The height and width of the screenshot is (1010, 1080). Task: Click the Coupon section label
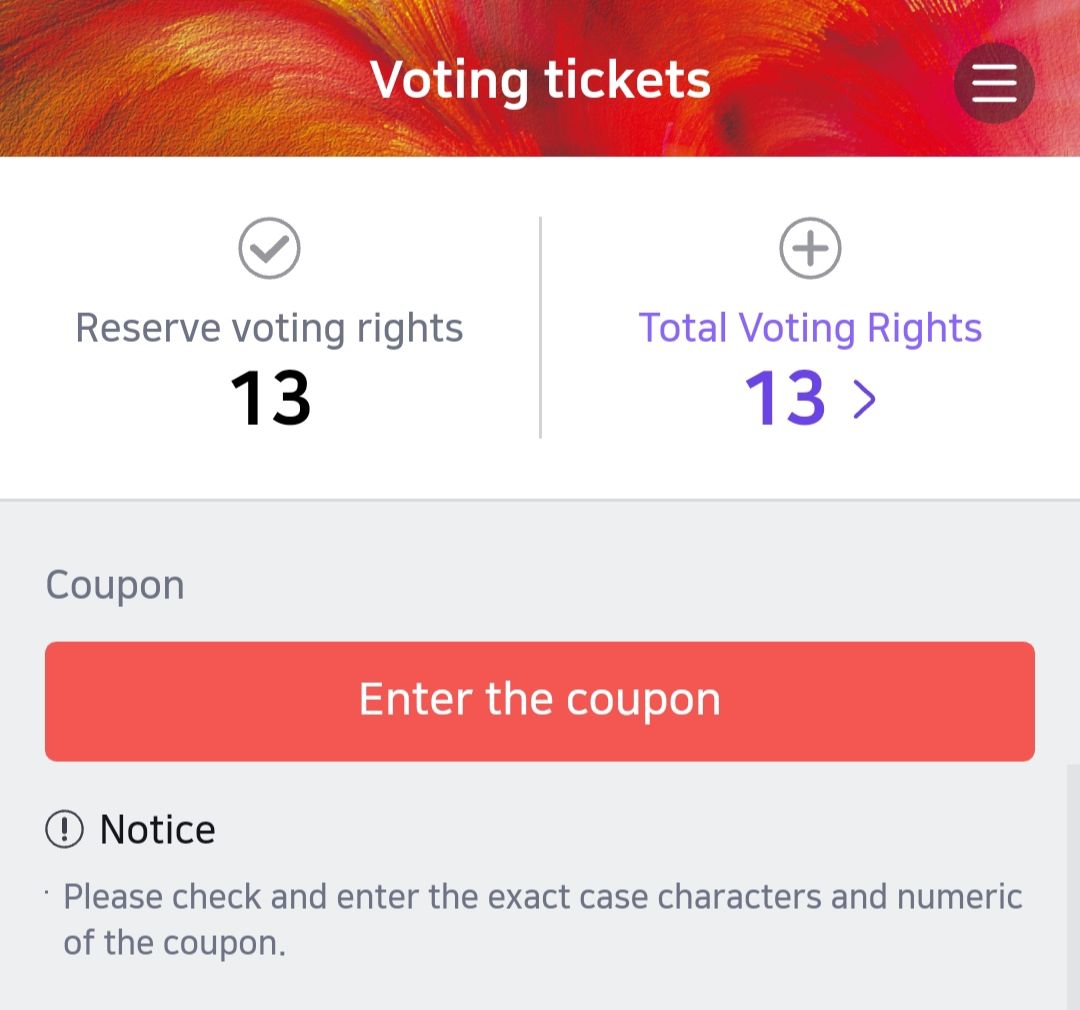click(115, 585)
